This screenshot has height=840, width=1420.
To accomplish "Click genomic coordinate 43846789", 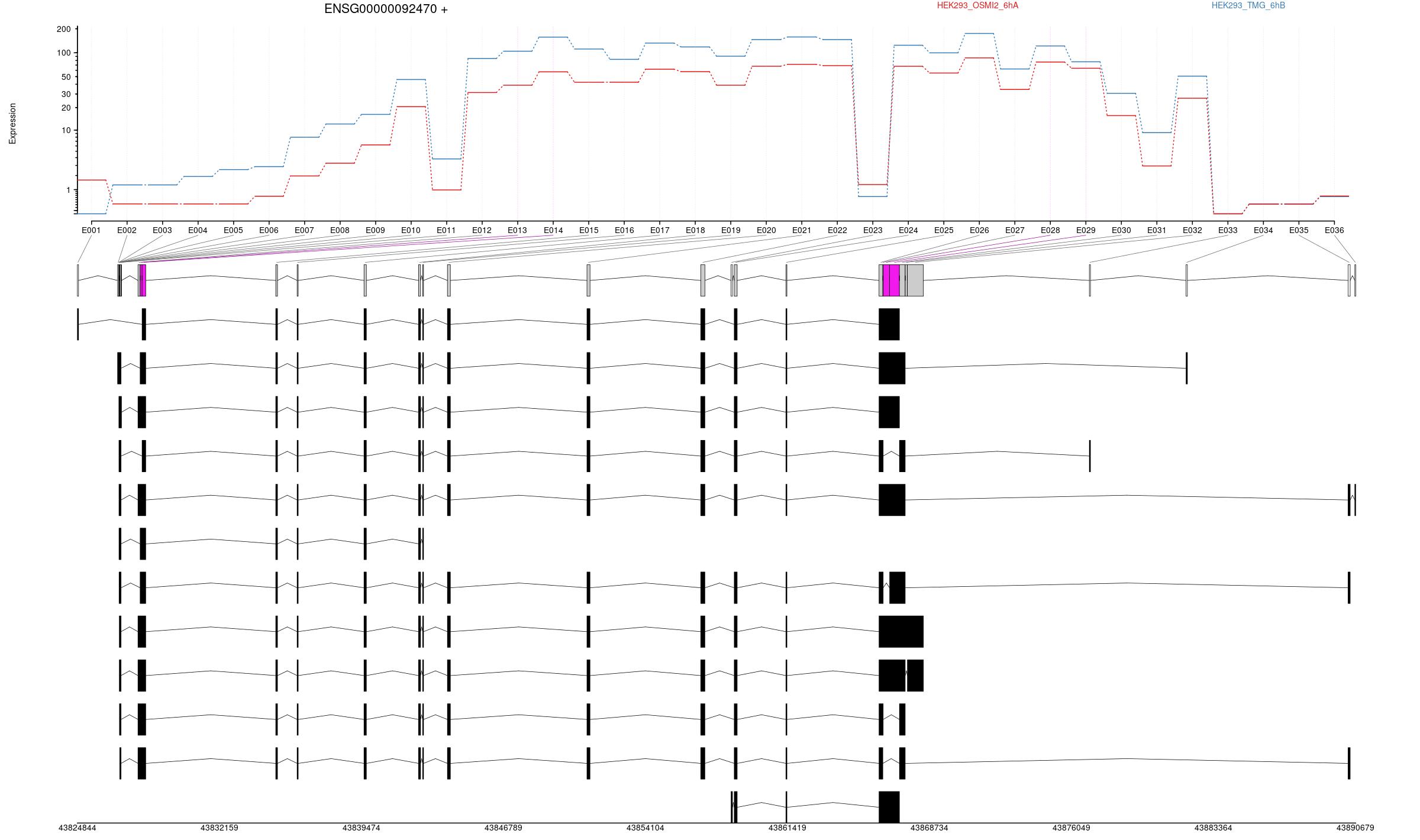I will [504, 828].
